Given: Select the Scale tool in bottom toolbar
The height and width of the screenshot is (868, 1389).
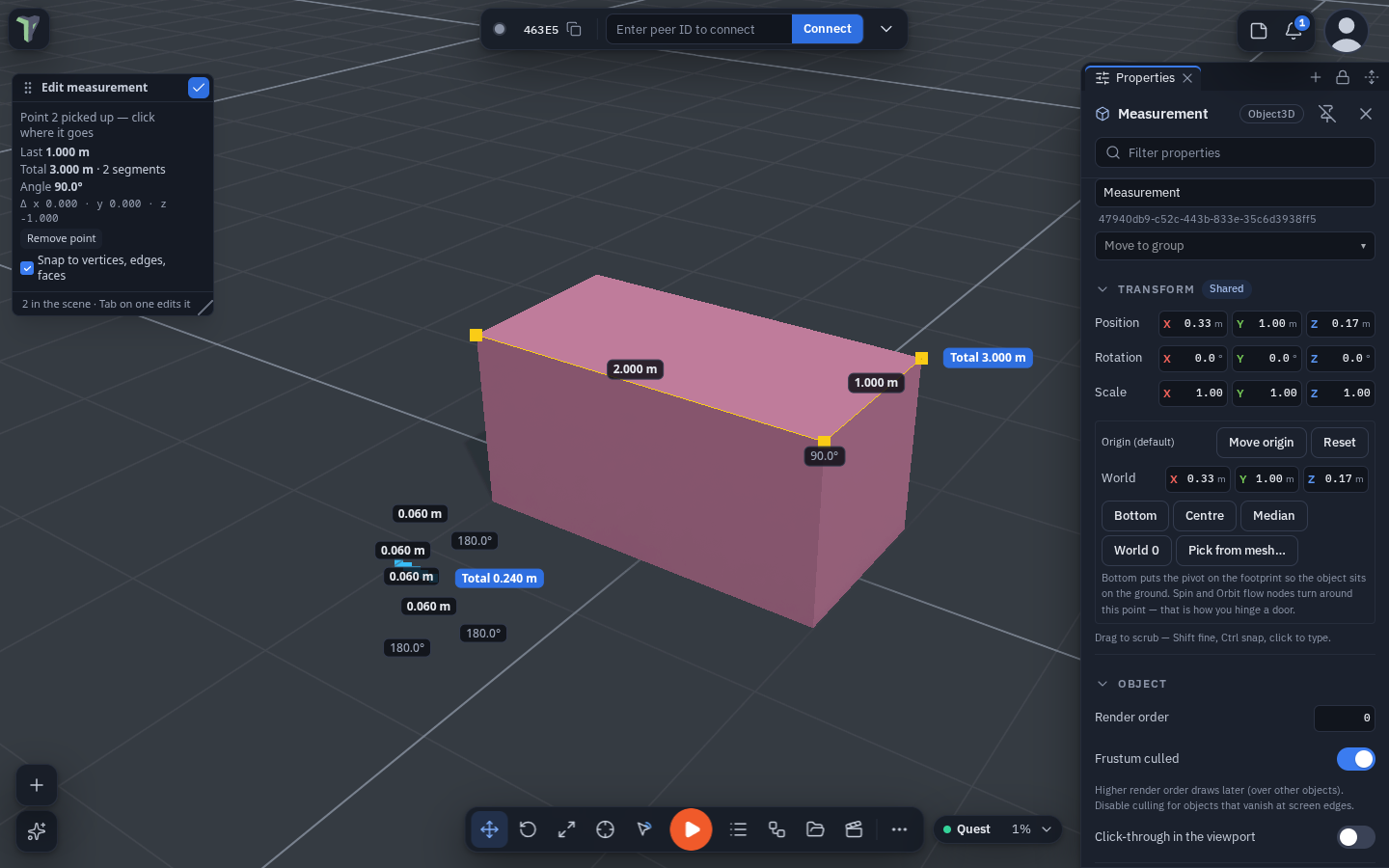Looking at the screenshot, I should coord(566,829).
